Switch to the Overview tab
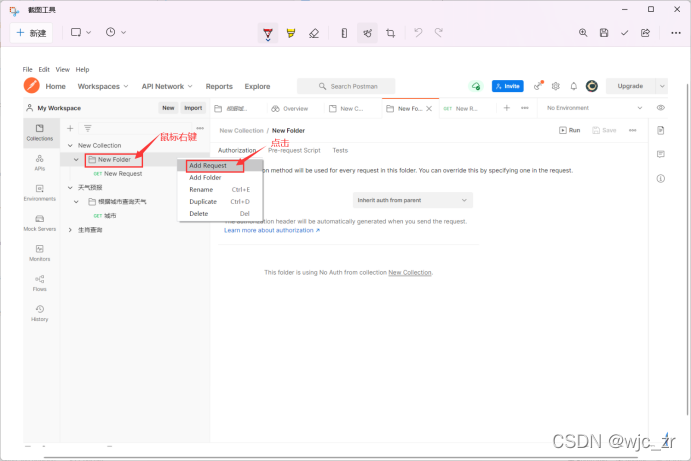691x461 pixels. point(290,108)
